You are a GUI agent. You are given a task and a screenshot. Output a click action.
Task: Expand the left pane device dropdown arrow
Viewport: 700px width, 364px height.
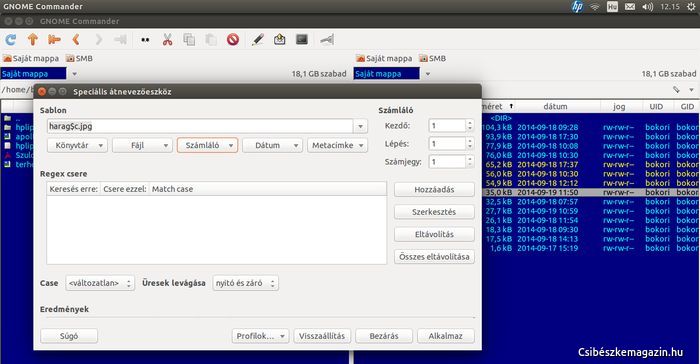point(75,74)
